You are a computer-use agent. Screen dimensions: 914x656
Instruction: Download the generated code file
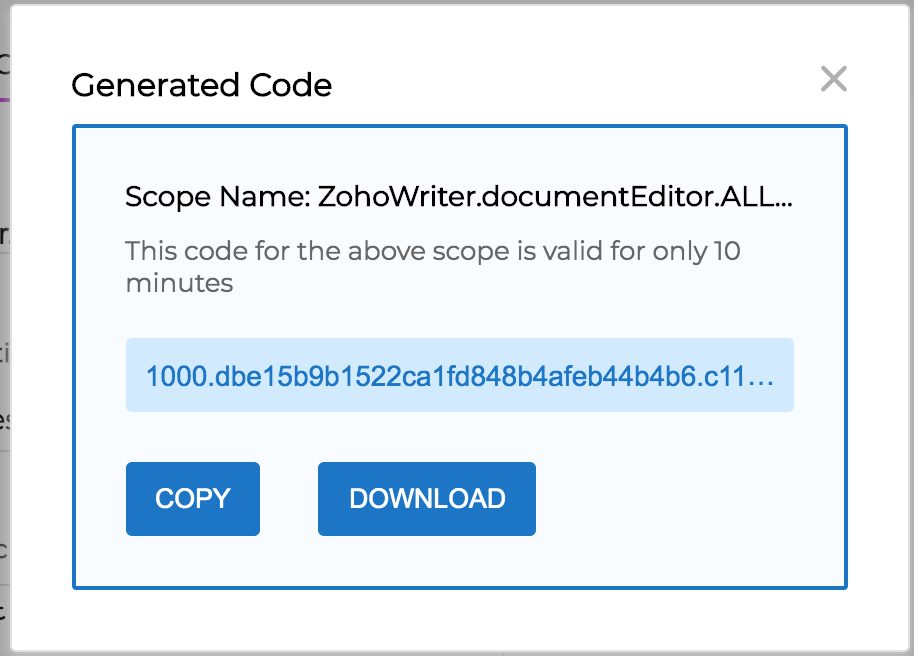pyautogui.click(x=427, y=499)
